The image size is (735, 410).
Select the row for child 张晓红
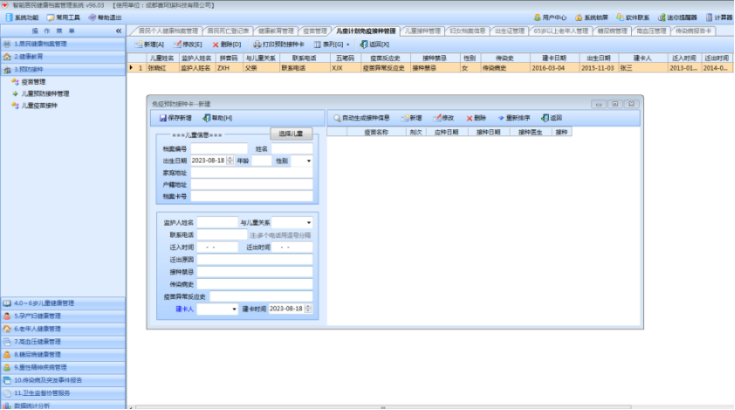coord(430,68)
